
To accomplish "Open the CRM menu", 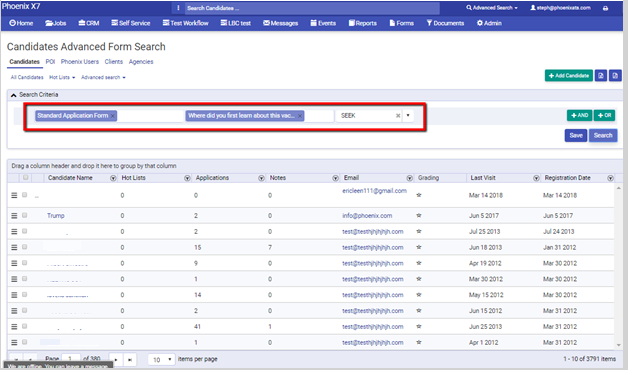I will pos(89,23).
